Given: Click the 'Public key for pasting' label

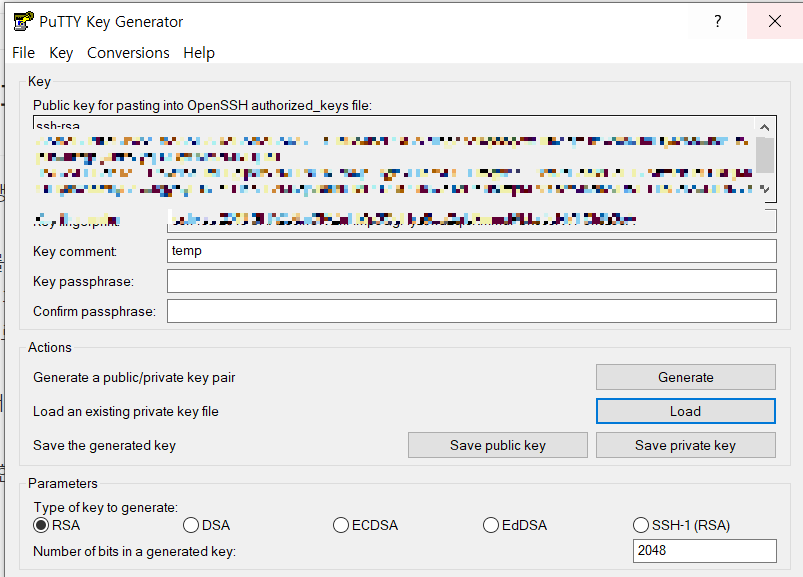Looking at the screenshot, I should tap(202, 105).
